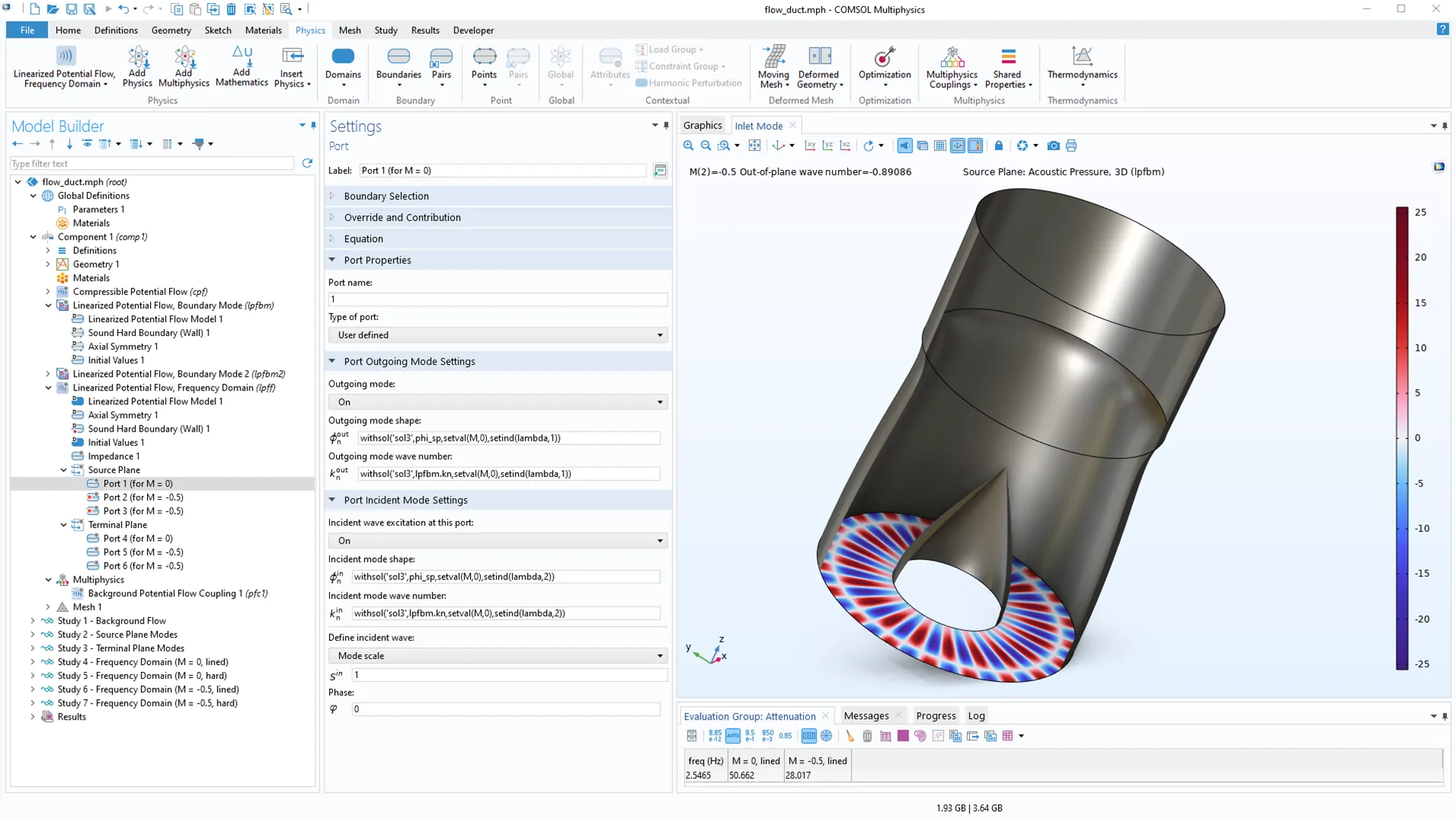
Task: Toggle the scene light button
Action: point(905,146)
